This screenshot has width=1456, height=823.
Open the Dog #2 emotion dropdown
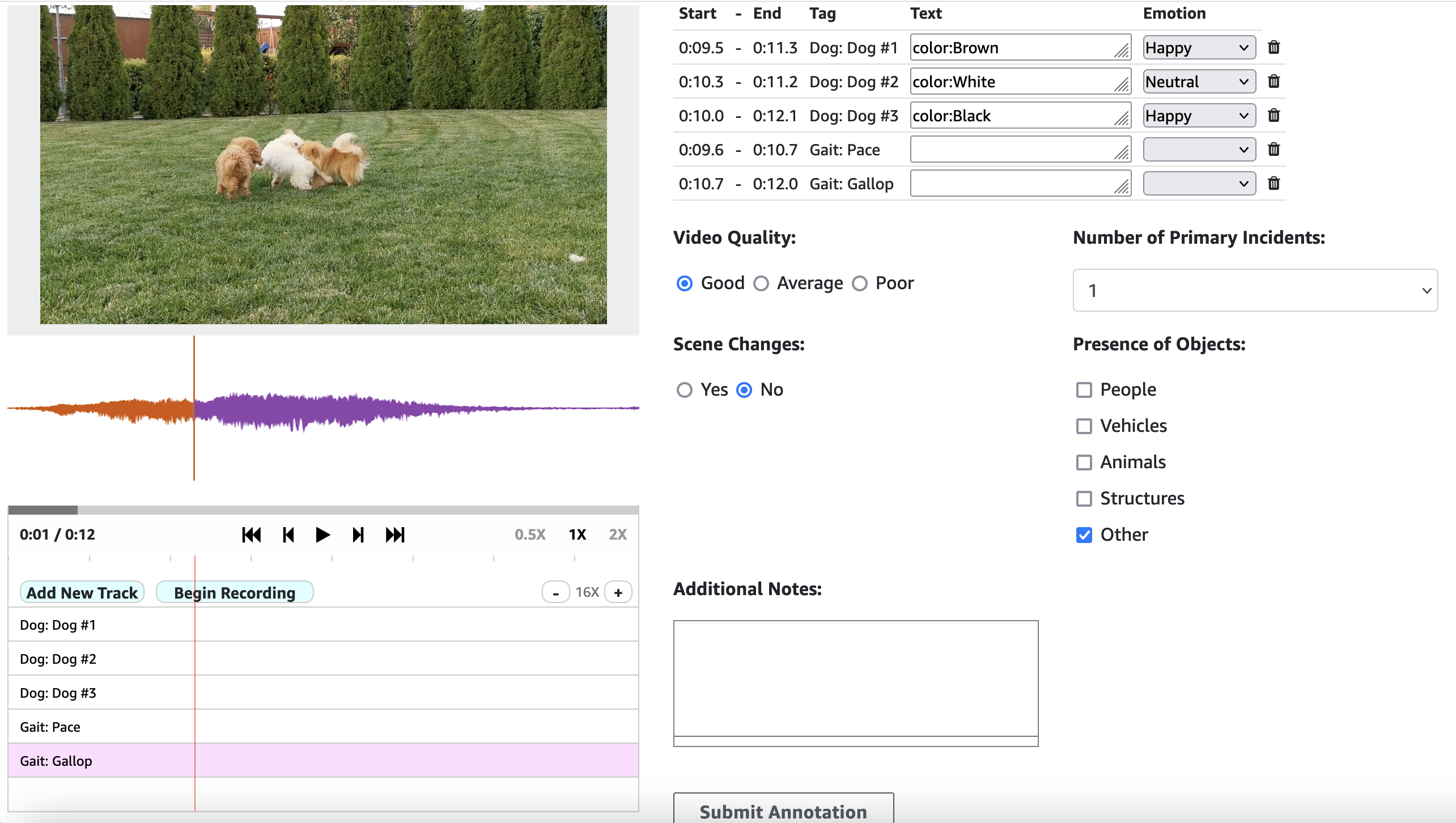pyautogui.click(x=1199, y=82)
